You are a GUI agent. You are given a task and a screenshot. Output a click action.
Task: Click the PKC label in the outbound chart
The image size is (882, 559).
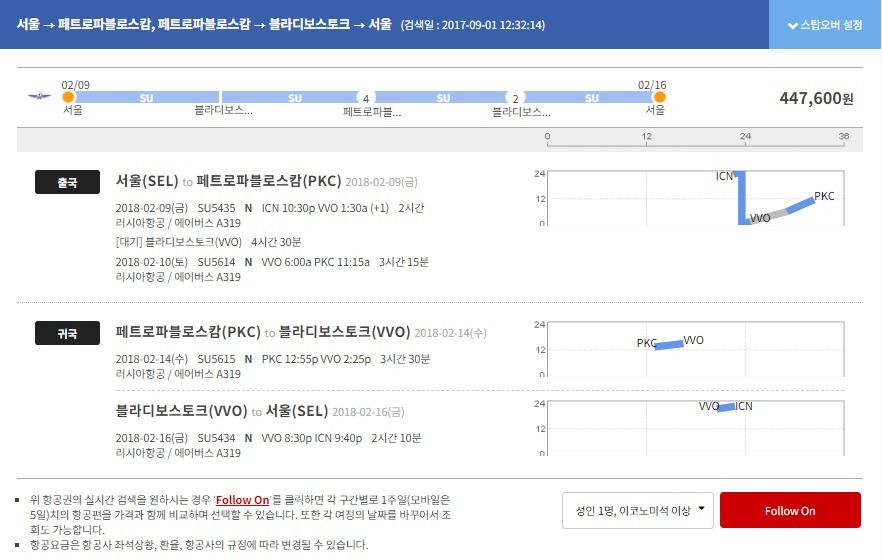(x=824, y=196)
